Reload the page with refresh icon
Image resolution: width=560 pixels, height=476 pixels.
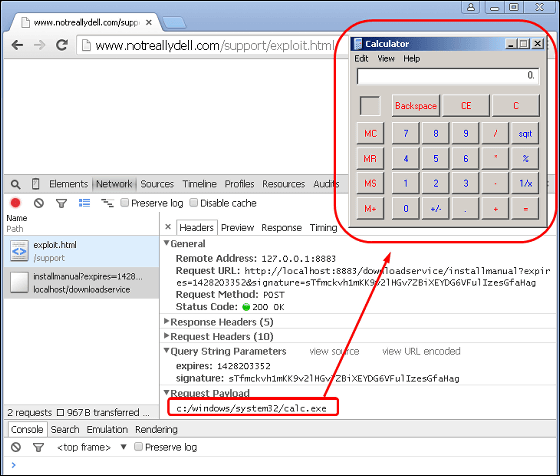click(x=62, y=45)
